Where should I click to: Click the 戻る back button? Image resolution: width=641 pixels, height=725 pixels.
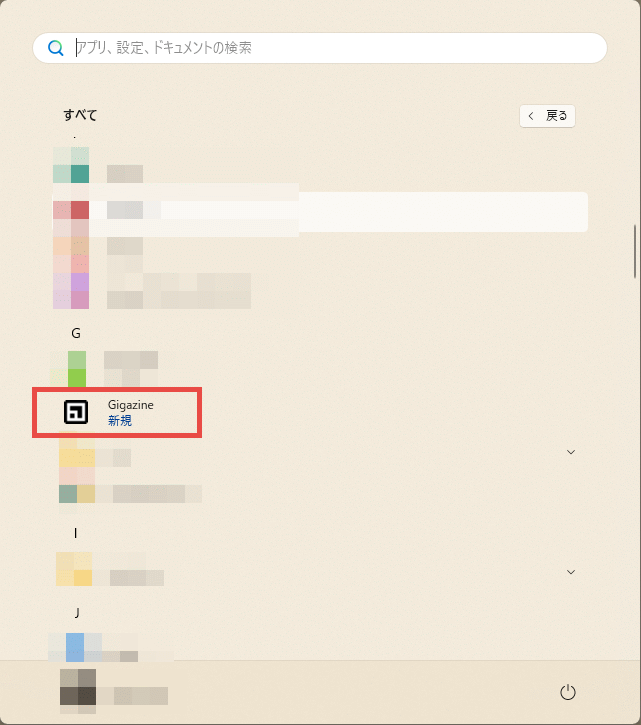click(x=547, y=116)
